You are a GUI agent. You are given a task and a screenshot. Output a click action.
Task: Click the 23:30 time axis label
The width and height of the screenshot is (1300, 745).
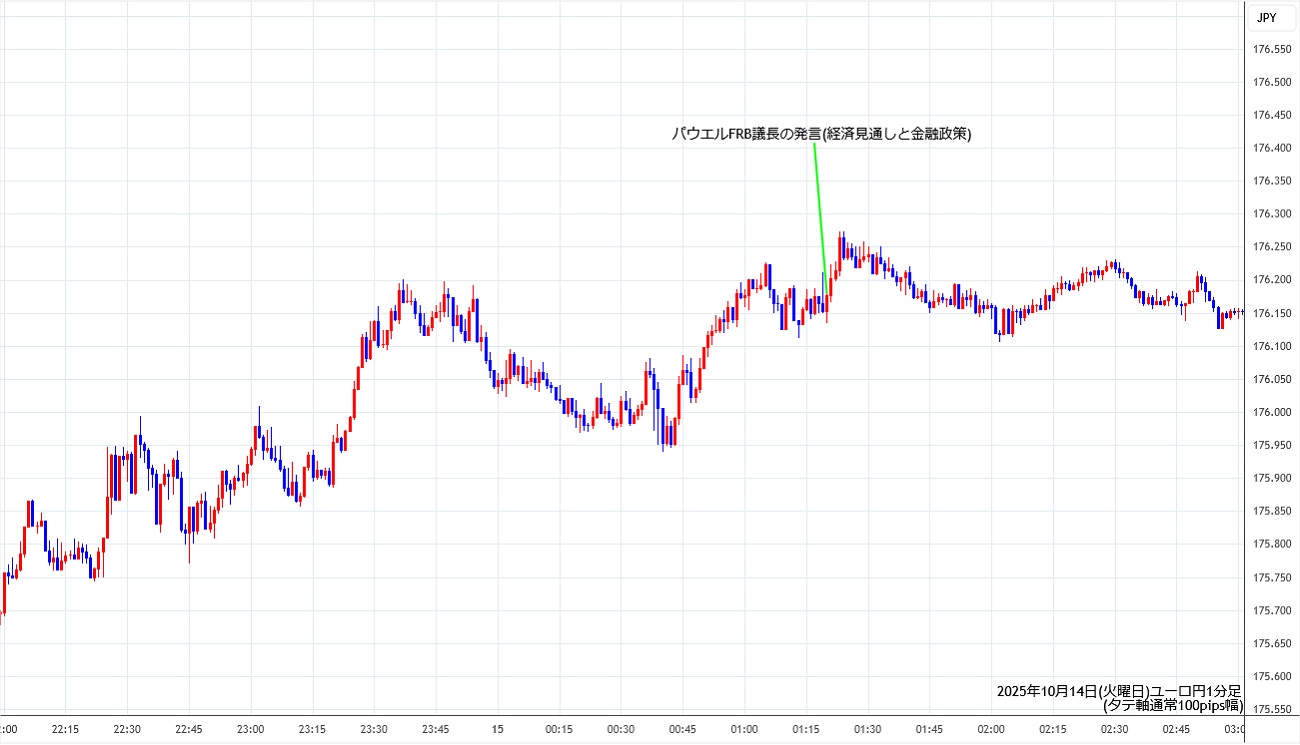pos(374,730)
